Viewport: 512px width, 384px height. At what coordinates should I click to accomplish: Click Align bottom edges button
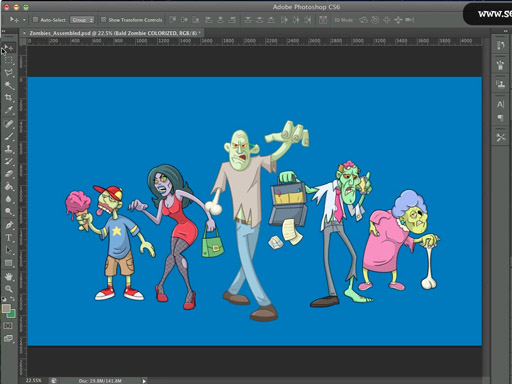click(196, 20)
